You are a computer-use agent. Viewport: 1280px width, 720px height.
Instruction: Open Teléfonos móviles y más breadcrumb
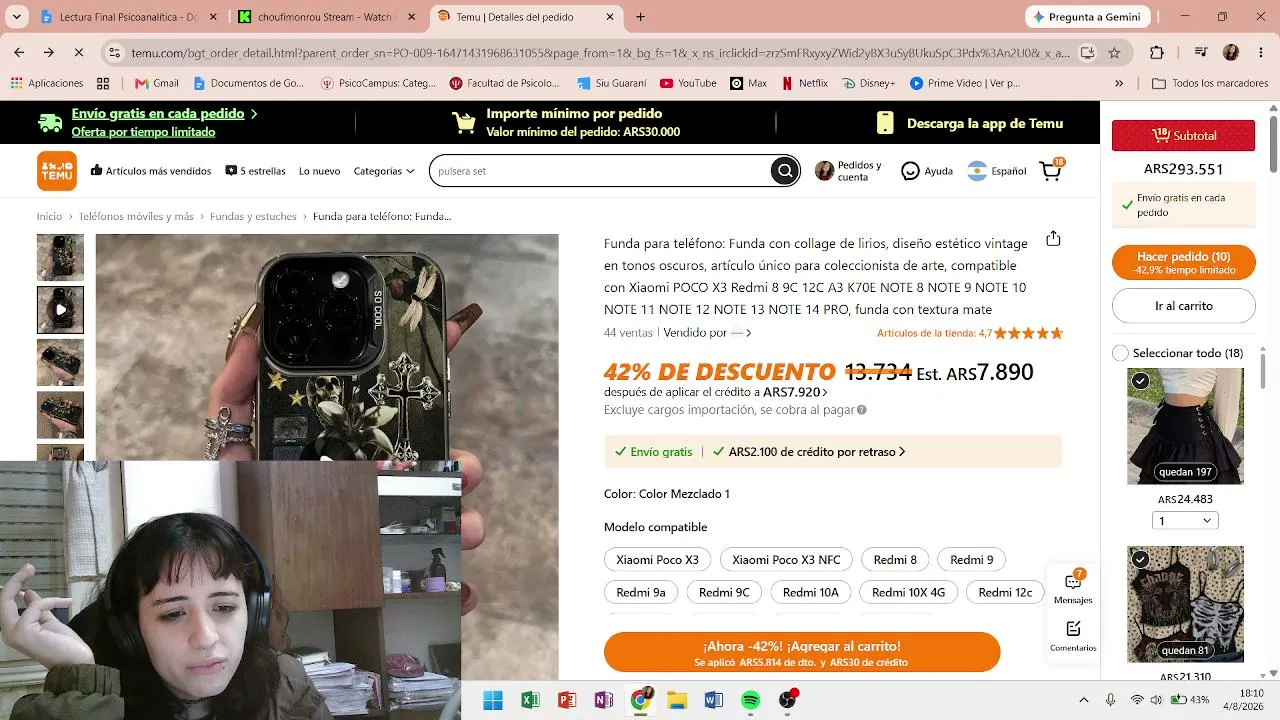point(136,216)
